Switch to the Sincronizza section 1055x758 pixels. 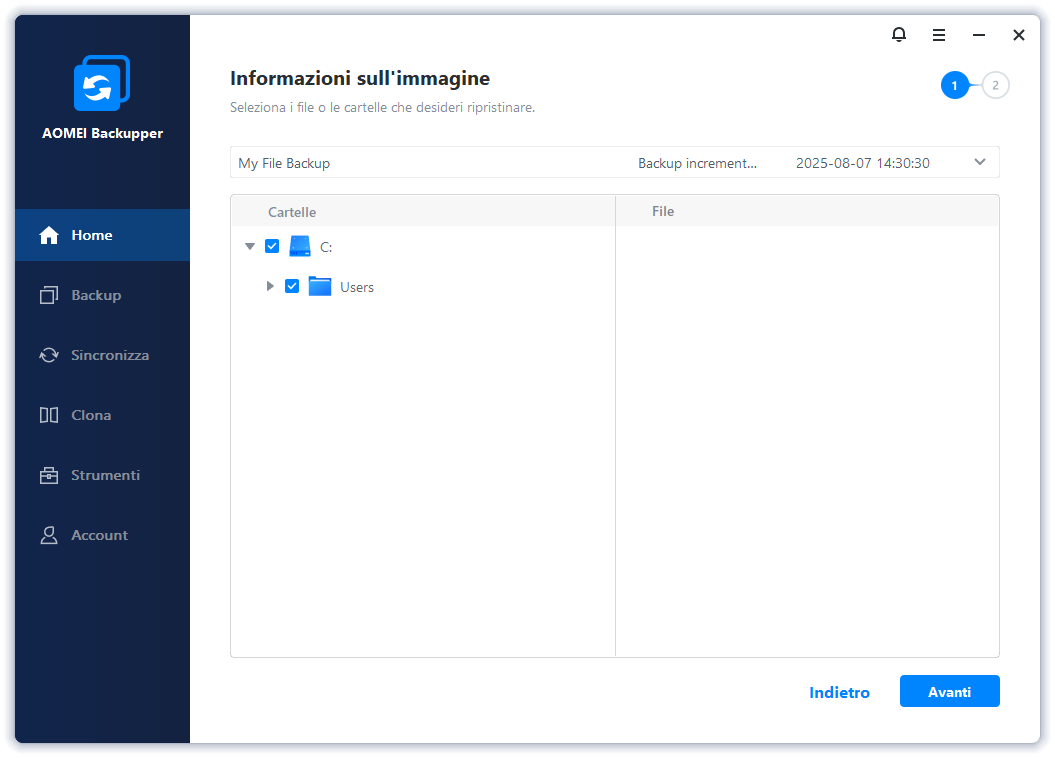[110, 355]
